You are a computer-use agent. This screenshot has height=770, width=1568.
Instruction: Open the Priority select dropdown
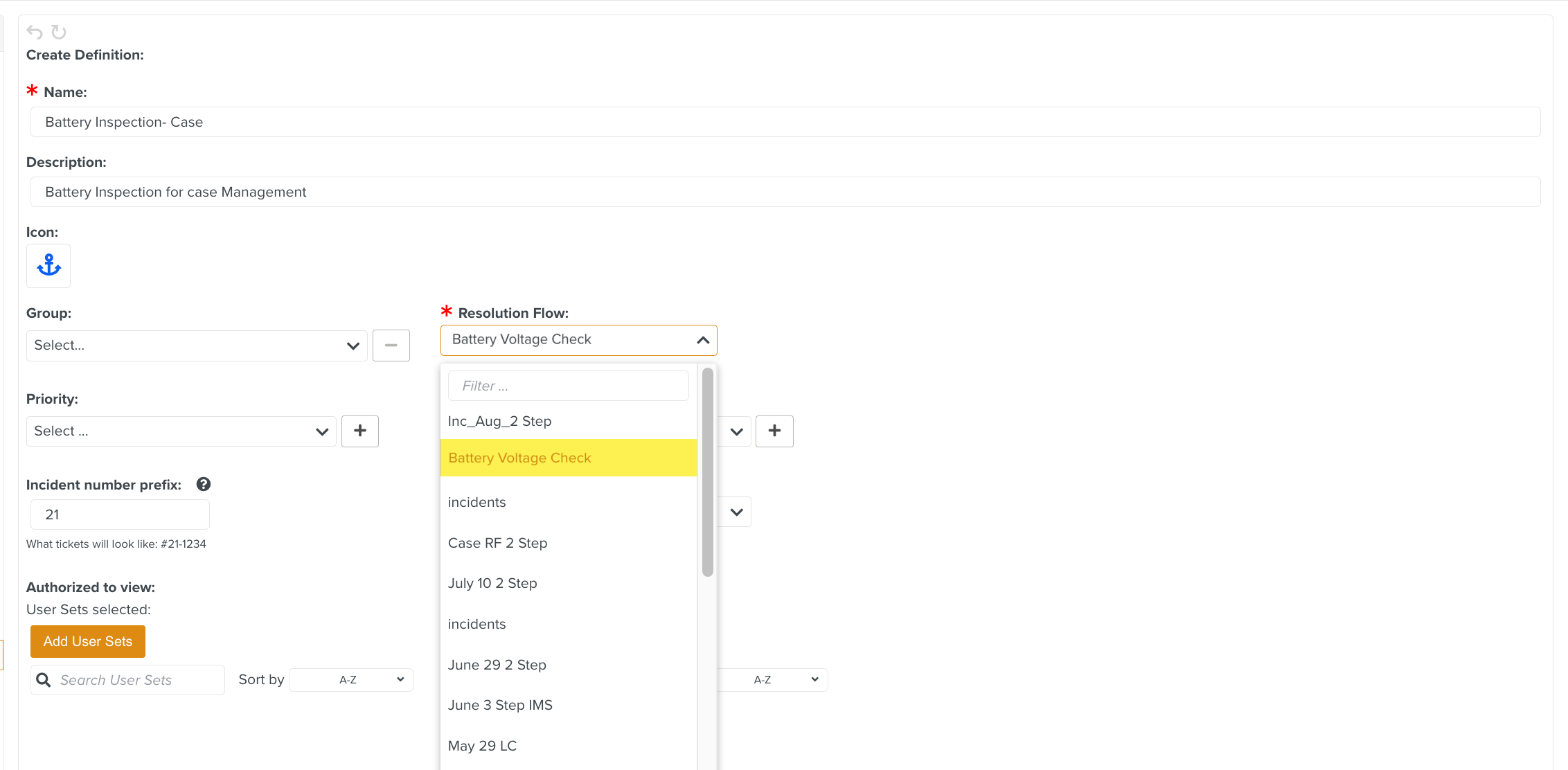[181, 431]
